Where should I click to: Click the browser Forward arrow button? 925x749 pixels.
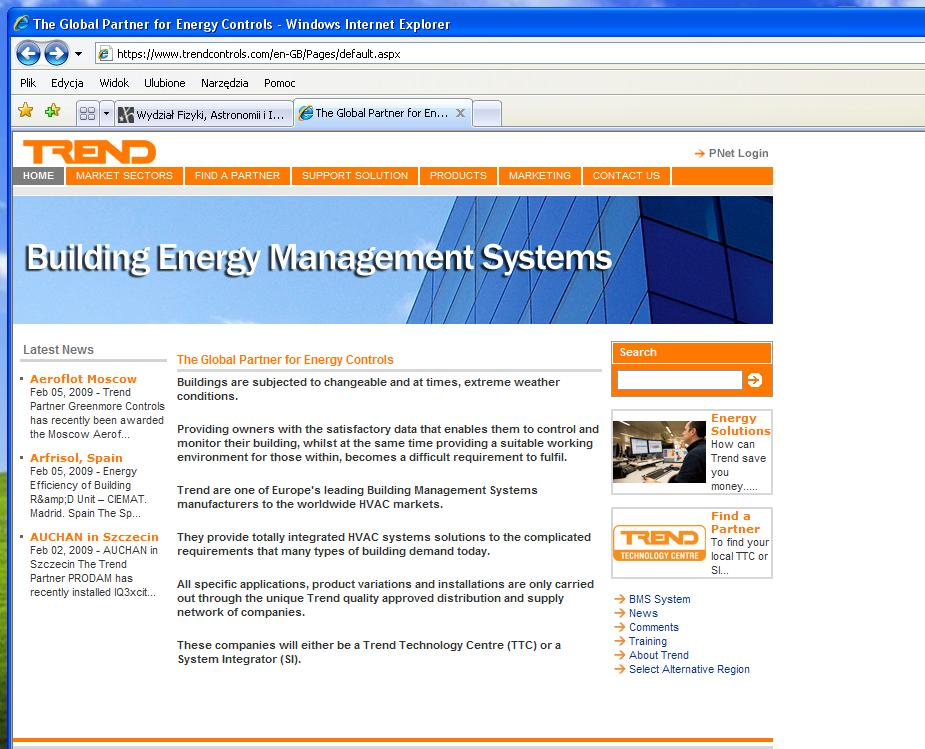click(57, 54)
